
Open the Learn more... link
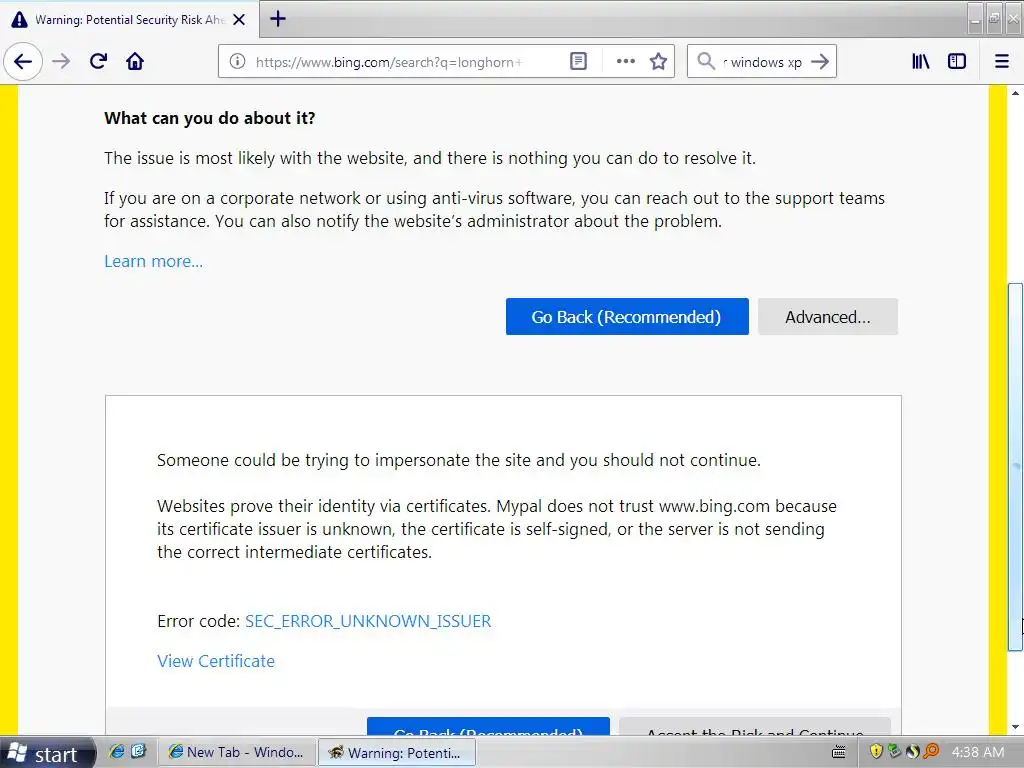pyautogui.click(x=153, y=261)
